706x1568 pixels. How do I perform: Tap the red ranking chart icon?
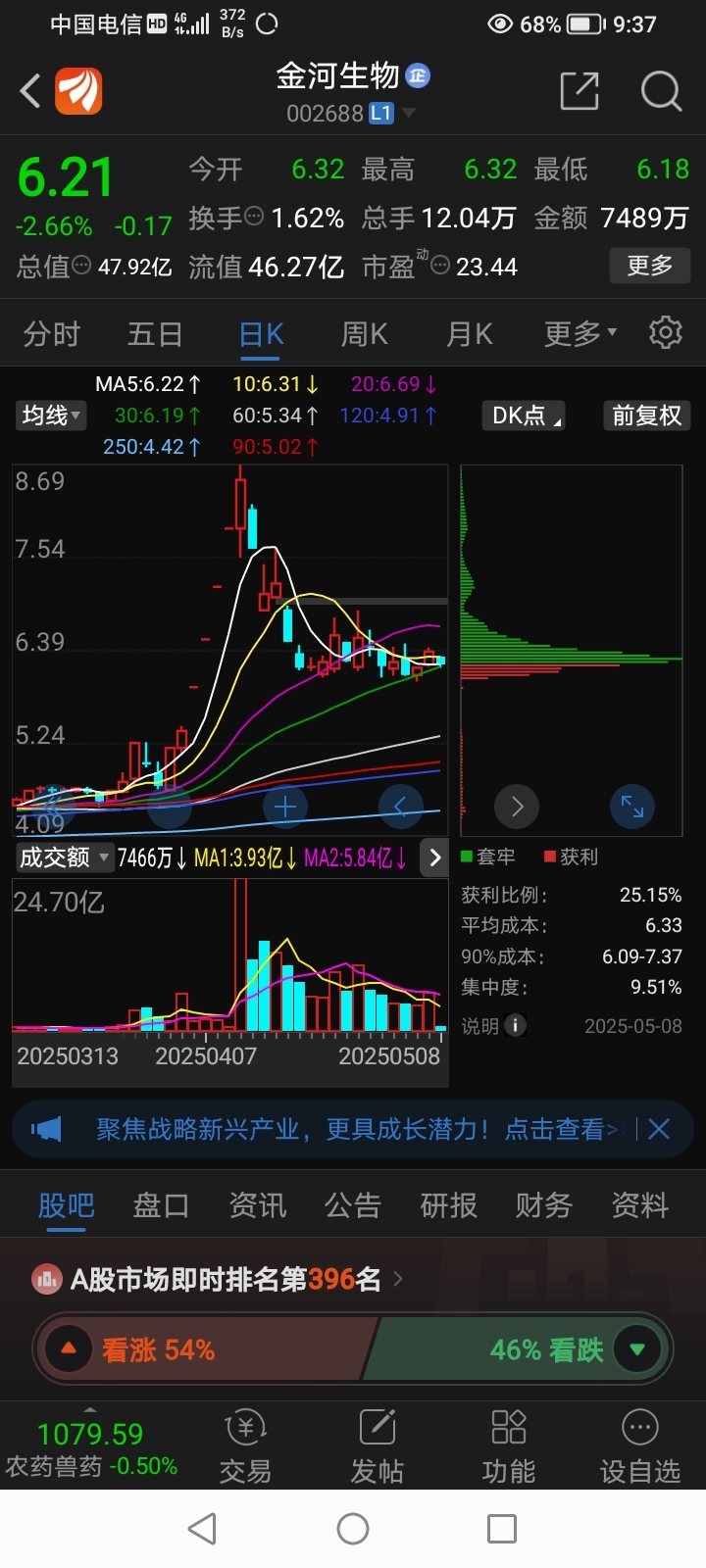point(46,1279)
